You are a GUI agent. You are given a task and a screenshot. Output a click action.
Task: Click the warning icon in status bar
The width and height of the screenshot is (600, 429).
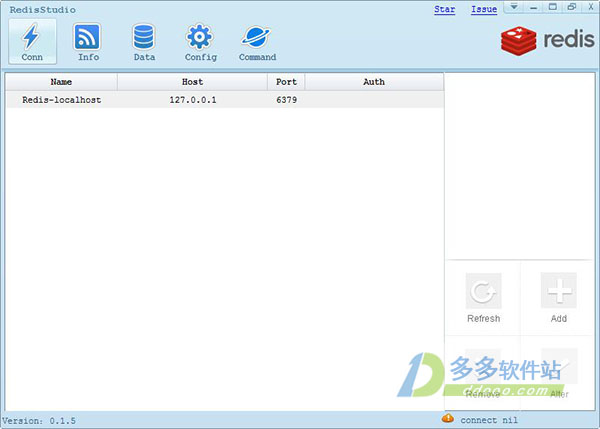click(x=448, y=418)
